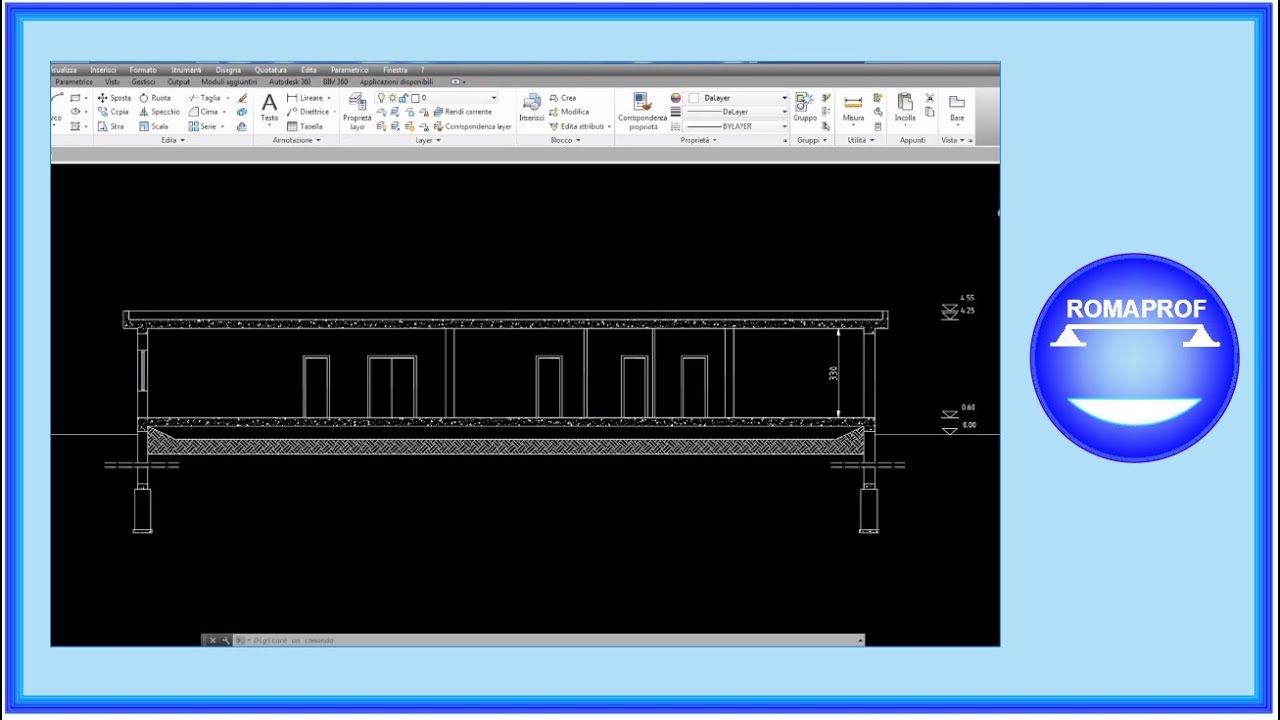The image size is (1280, 720).
Task: Select the Stira stretch tool
Action: click(x=112, y=127)
